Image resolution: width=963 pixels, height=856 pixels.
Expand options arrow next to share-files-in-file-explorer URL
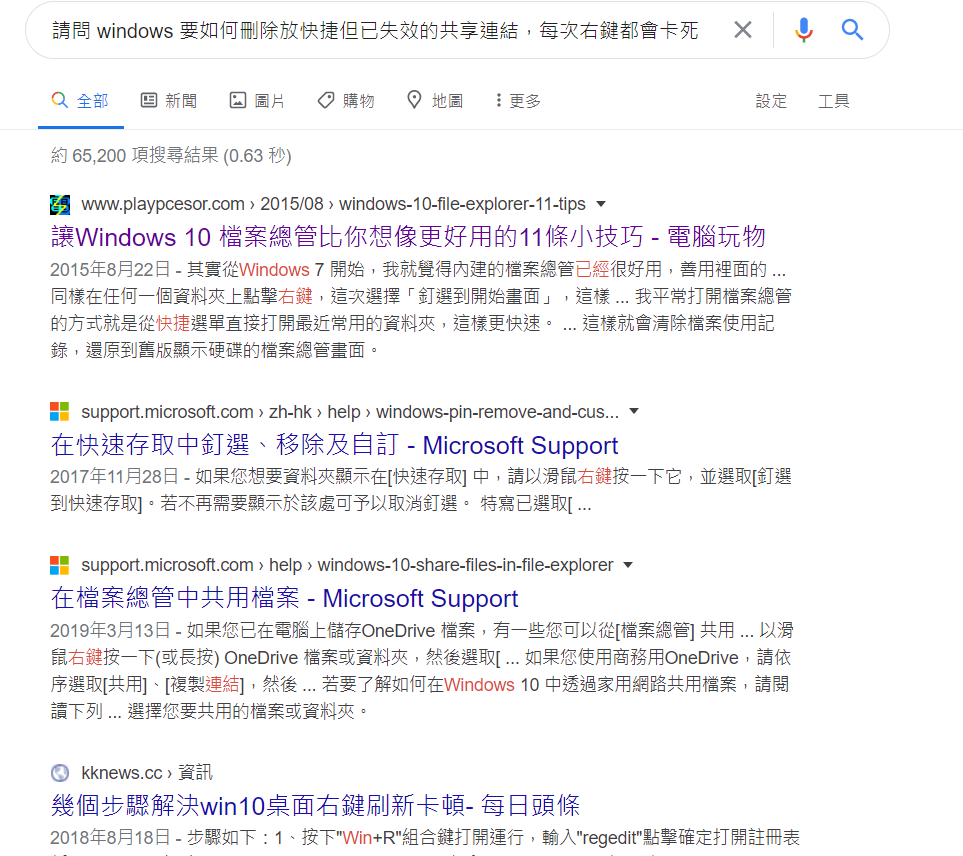click(628, 565)
